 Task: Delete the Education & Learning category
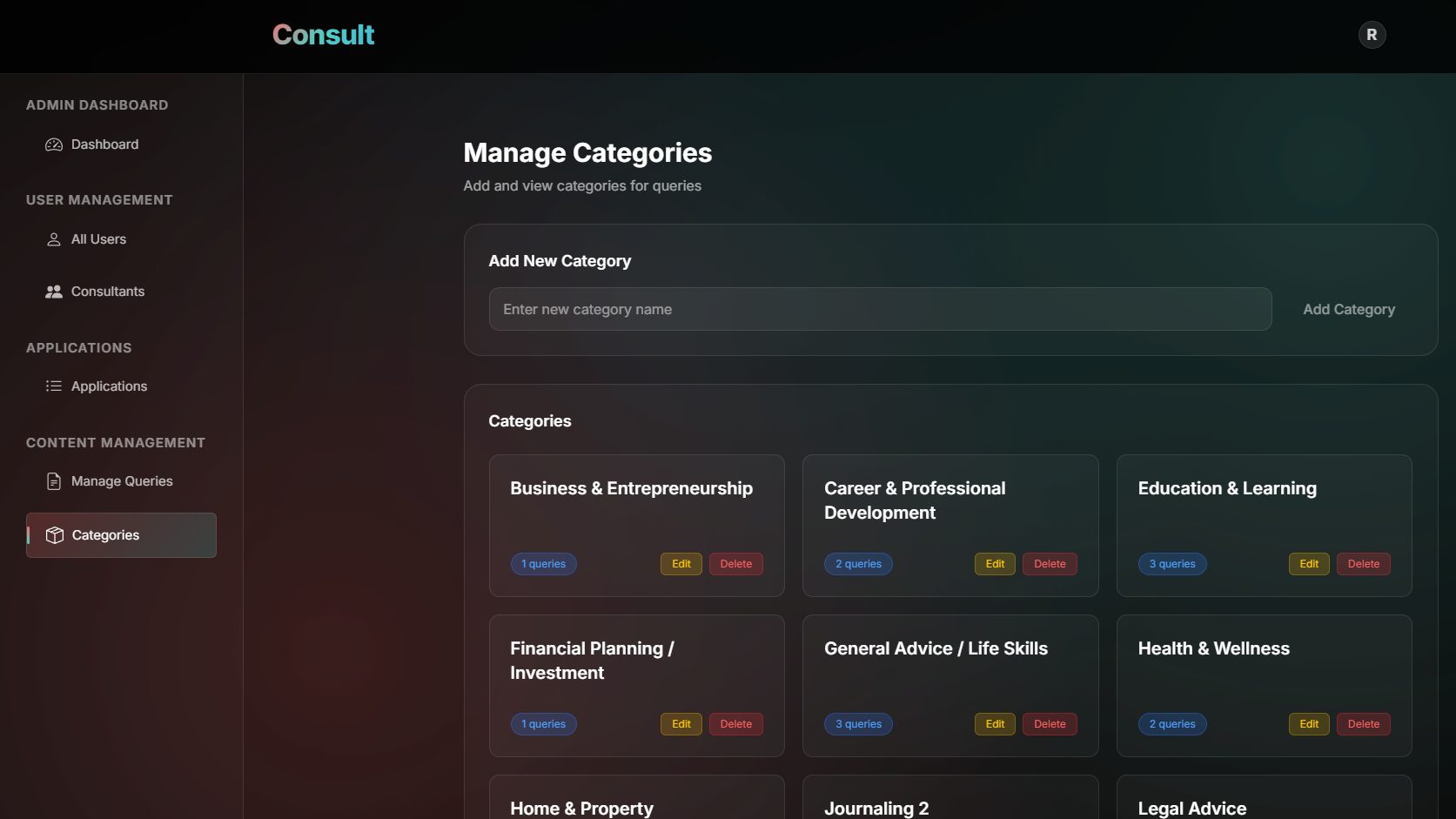click(1364, 564)
